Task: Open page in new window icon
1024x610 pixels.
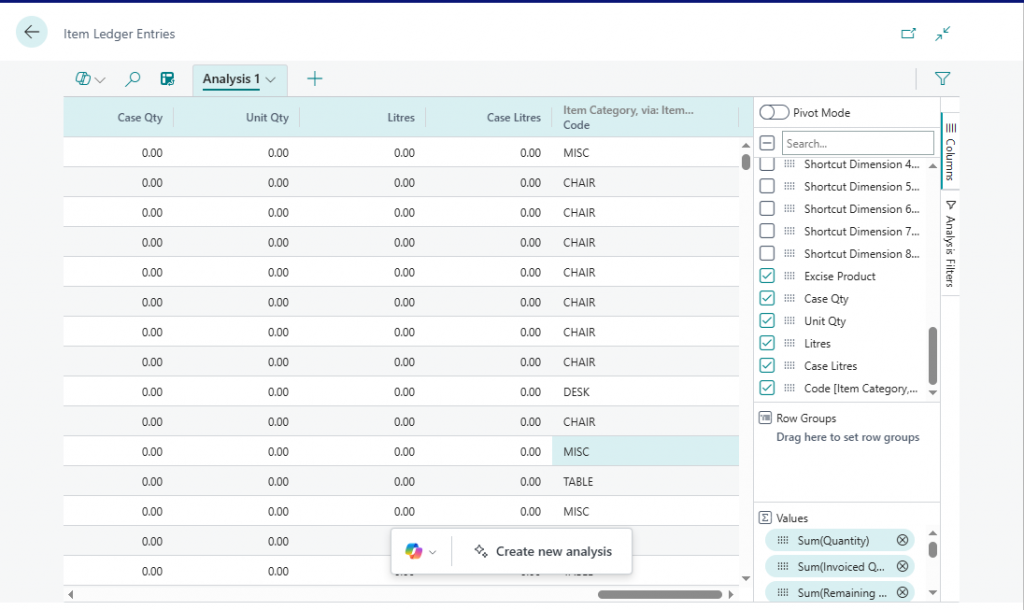Action: point(908,33)
